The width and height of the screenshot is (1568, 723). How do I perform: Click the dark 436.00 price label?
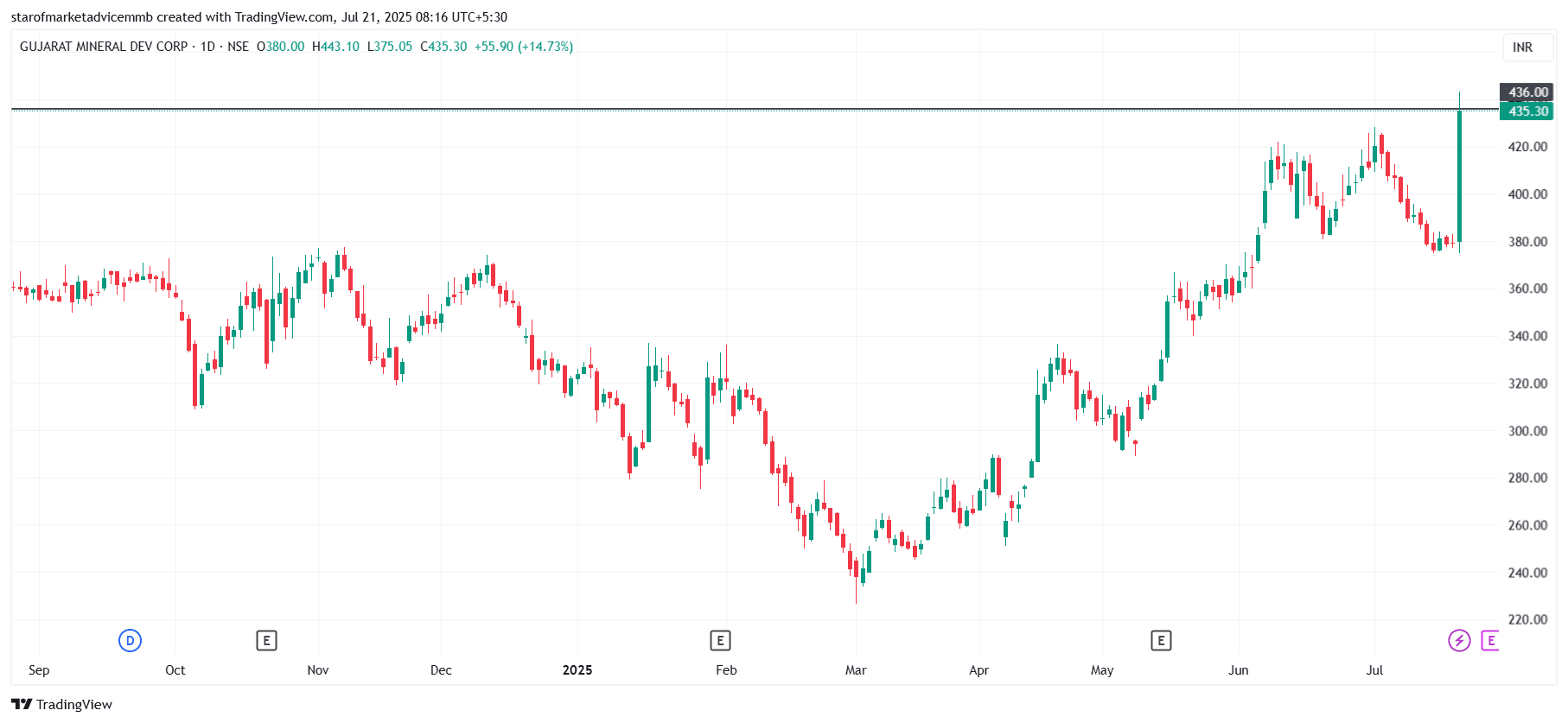pos(1527,92)
